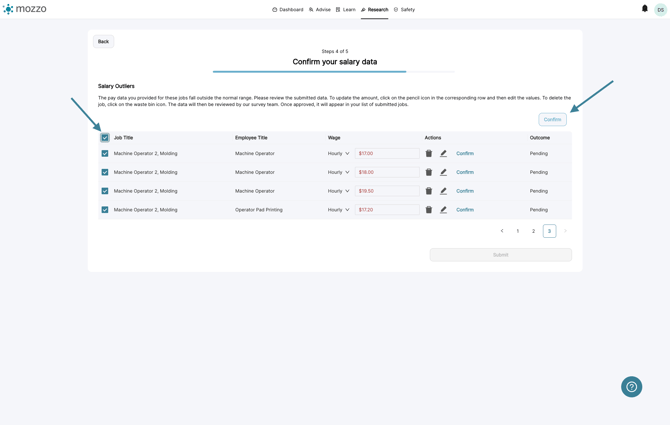
Task: Open the user profile avatar
Action: coord(660,9)
